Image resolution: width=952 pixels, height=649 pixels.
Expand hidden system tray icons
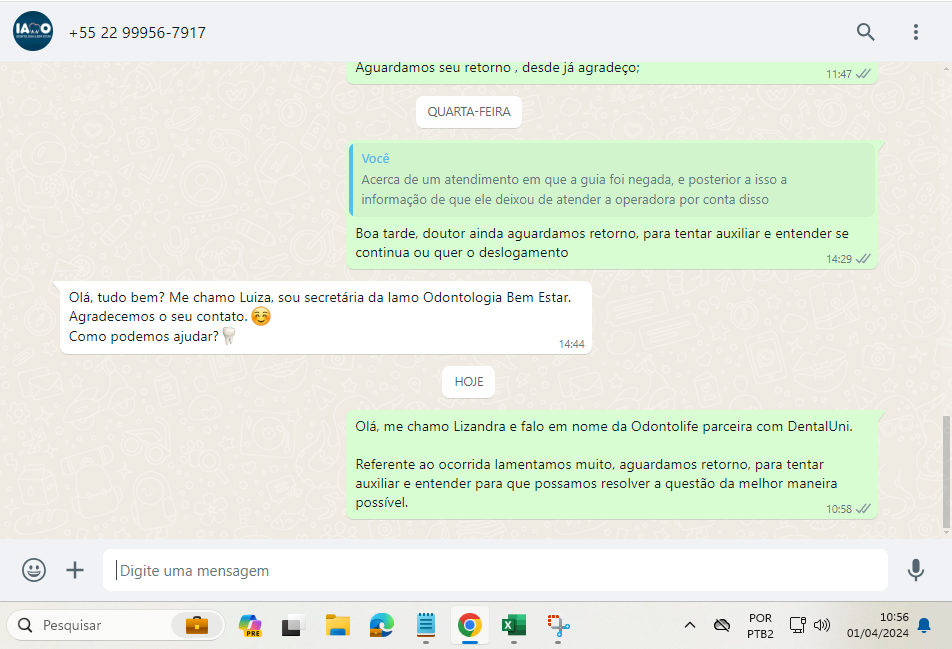690,625
